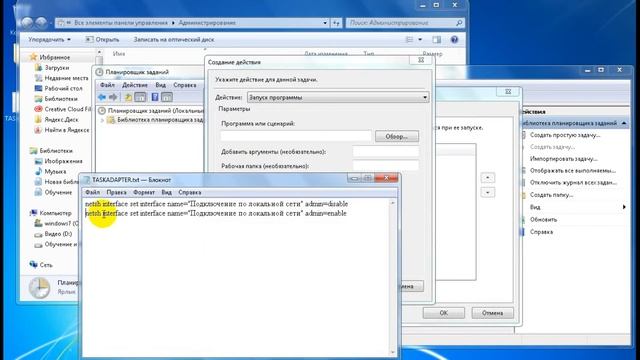This screenshot has height=360, width=640.
Task: Click the netsh line ending admin=enable
Action: click(216, 213)
